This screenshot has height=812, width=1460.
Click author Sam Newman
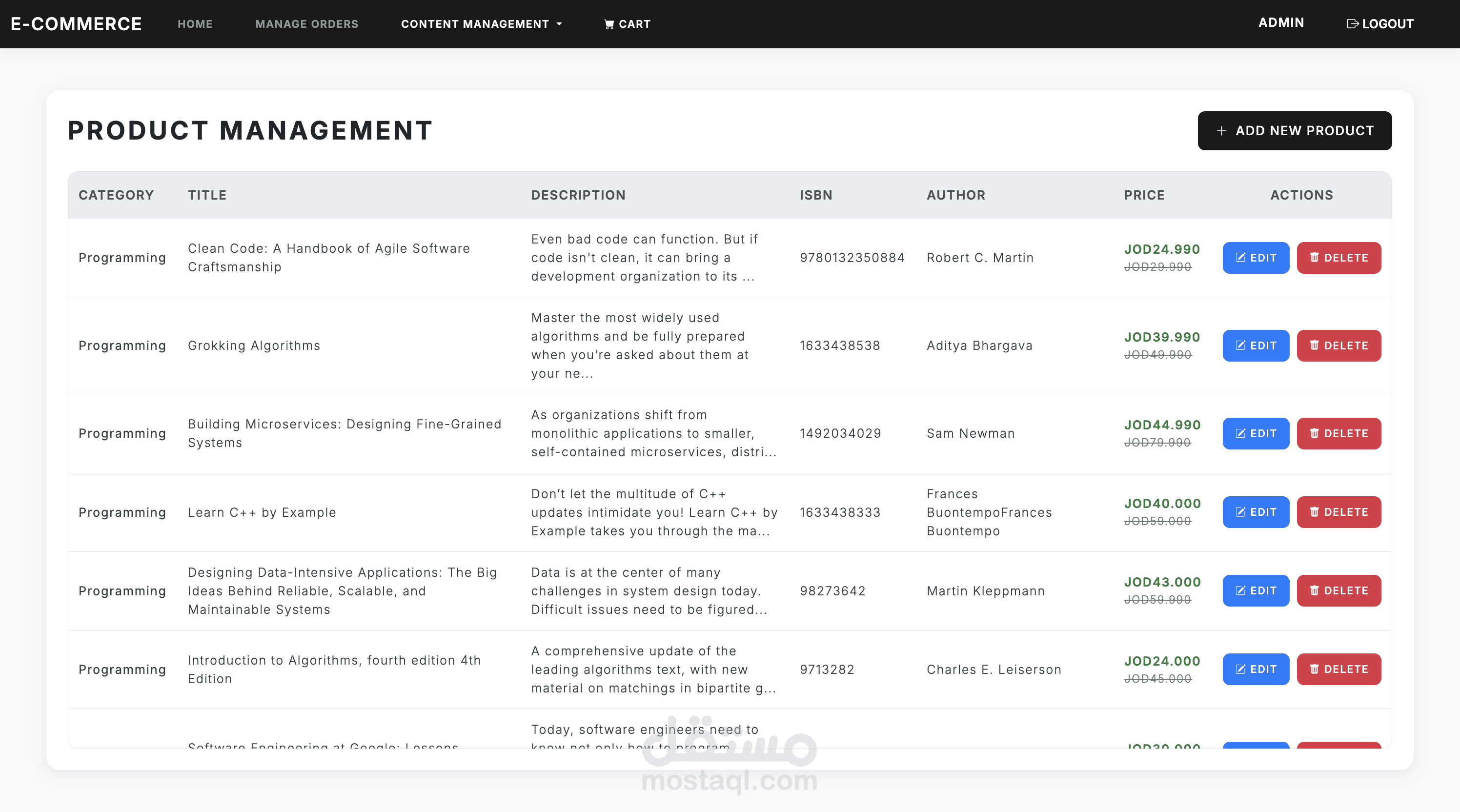click(x=970, y=433)
